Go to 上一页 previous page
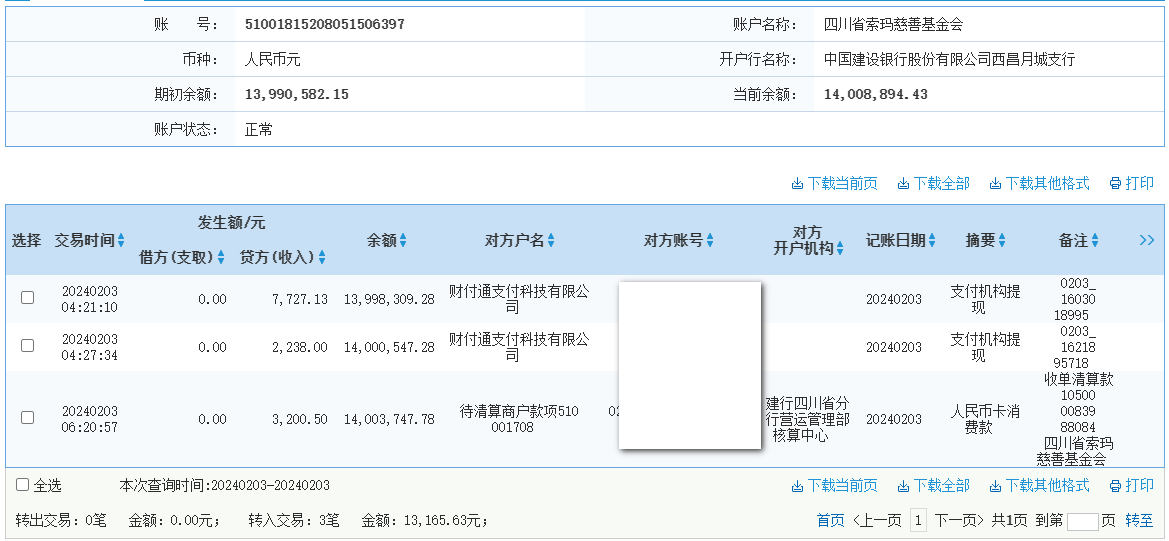This screenshot has width=1169, height=541. [x=877, y=520]
